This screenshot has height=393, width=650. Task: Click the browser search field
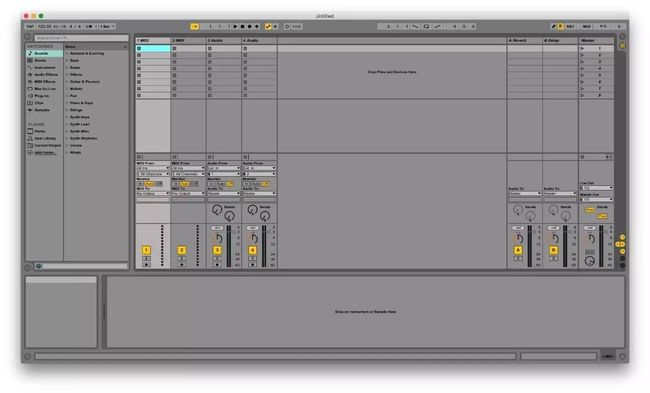coord(81,38)
